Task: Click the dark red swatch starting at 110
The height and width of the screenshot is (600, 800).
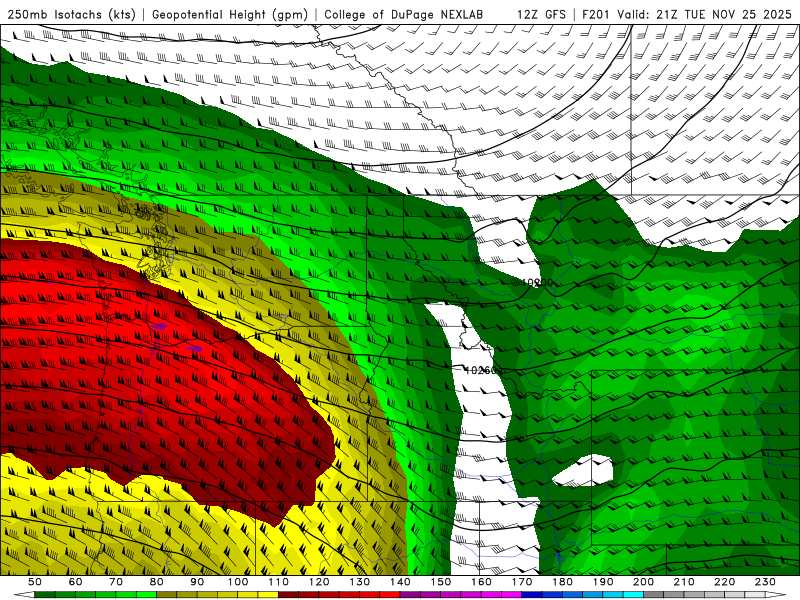Action: [288, 594]
